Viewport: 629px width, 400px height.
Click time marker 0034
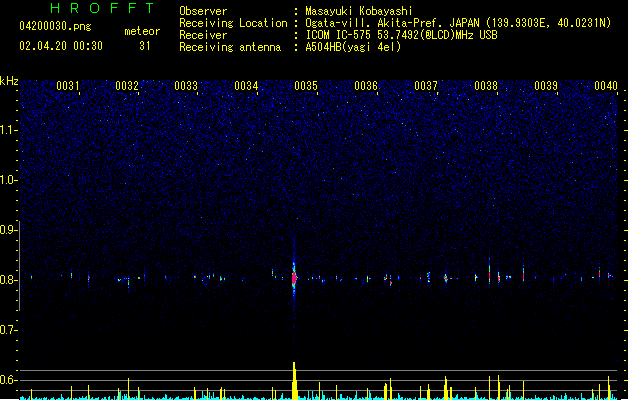246,86
